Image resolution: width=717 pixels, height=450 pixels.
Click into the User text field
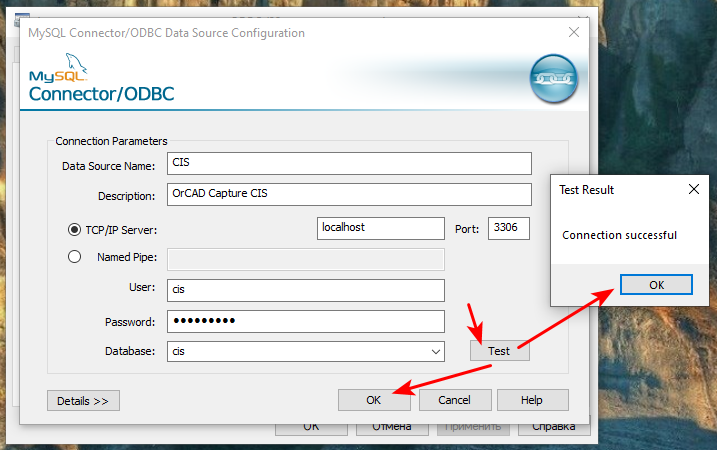tap(305, 290)
